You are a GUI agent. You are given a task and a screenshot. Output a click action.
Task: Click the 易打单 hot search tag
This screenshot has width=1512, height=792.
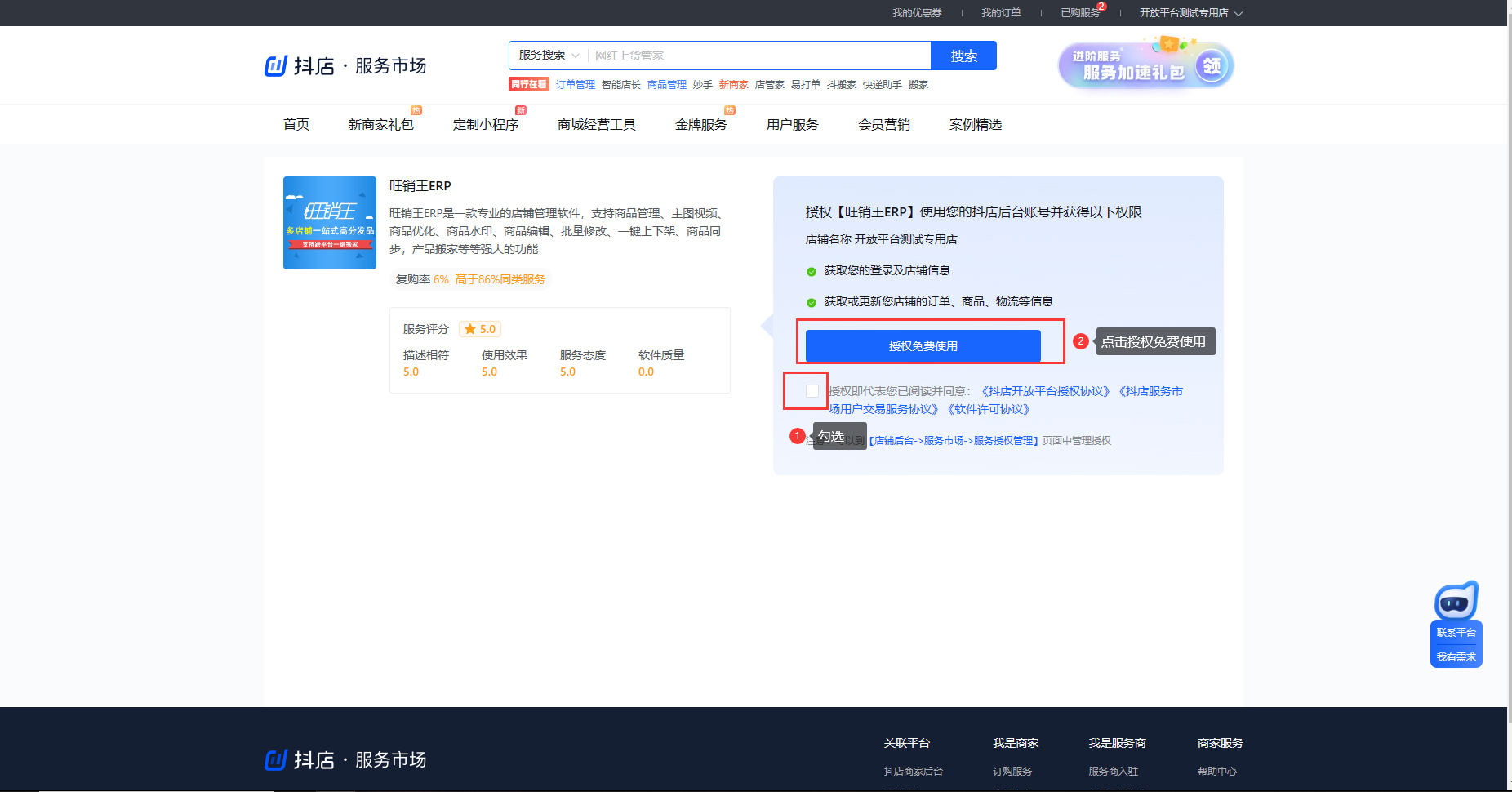pos(806,85)
